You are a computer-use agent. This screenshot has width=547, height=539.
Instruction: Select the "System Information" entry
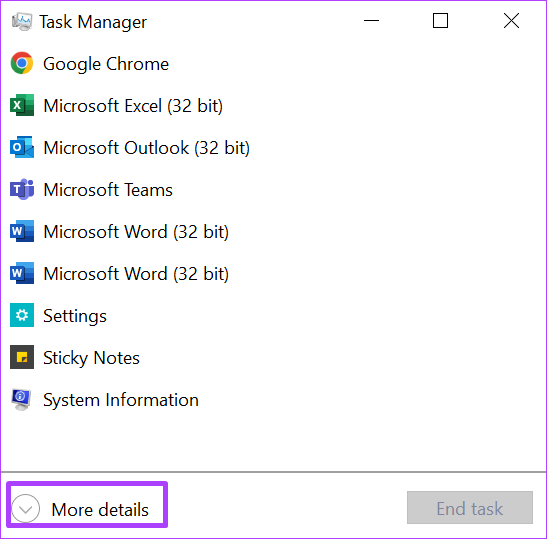(x=121, y=400)
